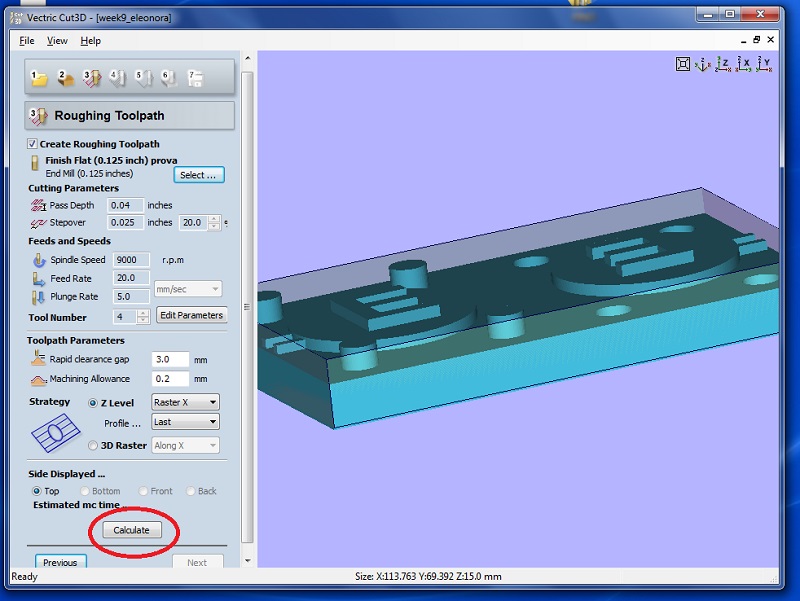Click the panel scroll up arrow
The height and width of the screenshot is (601, 800).
point(247,59)
